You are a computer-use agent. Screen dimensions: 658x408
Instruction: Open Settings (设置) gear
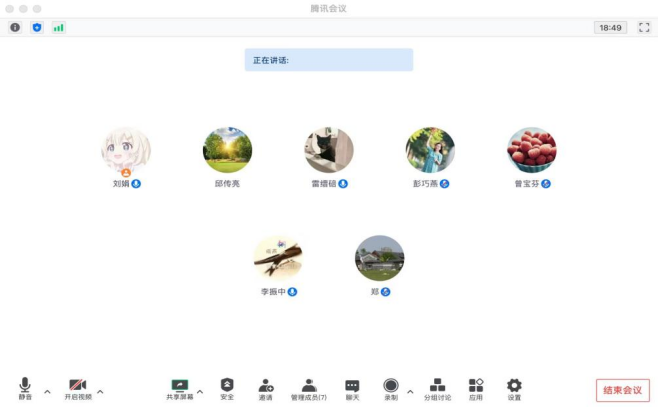(x=514, y=389)
